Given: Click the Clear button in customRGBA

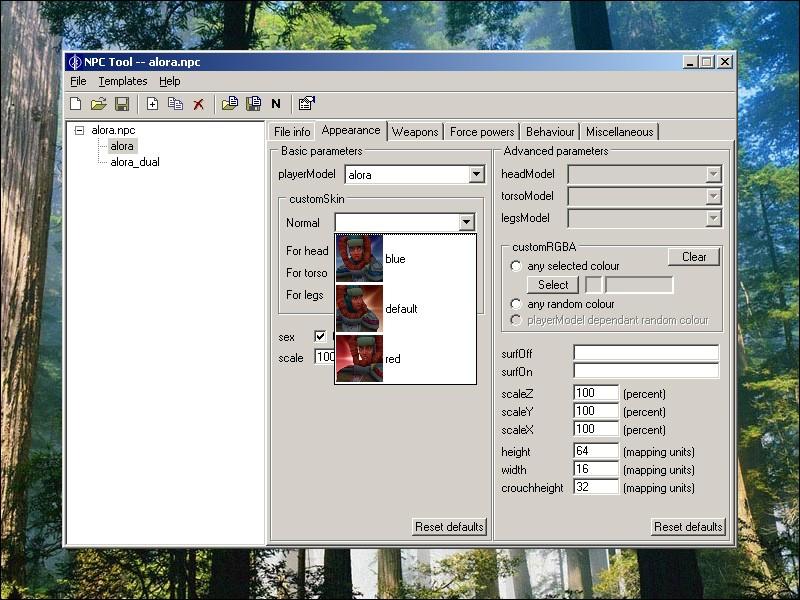Looking at the screenshot, I should 694,257.
